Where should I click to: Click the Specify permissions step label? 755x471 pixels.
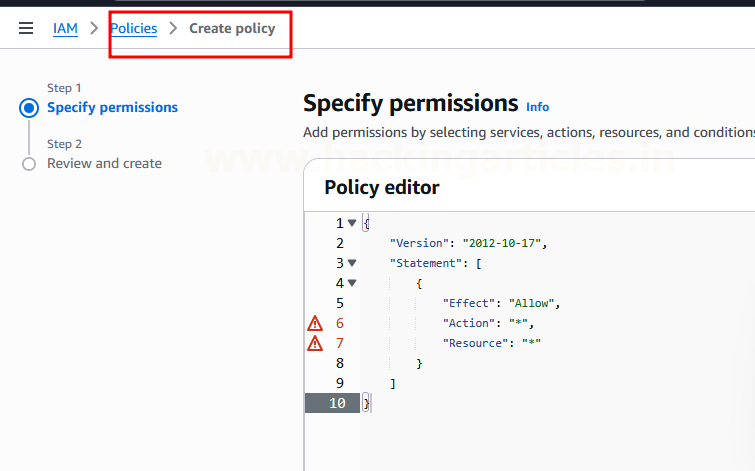point(112,107)
